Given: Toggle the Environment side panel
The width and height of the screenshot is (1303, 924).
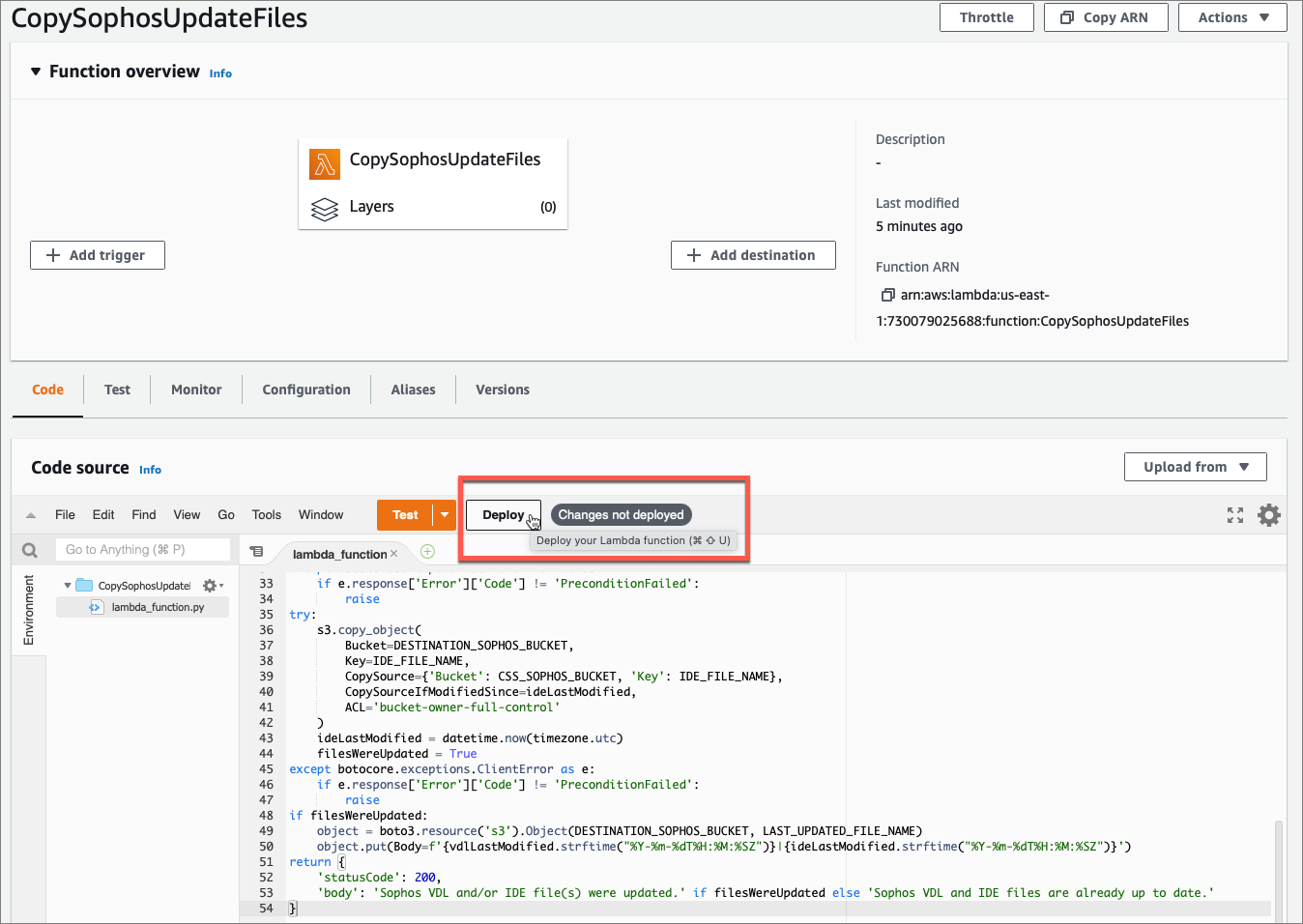Looking at the screenshot, I should [x=28, y=610].
